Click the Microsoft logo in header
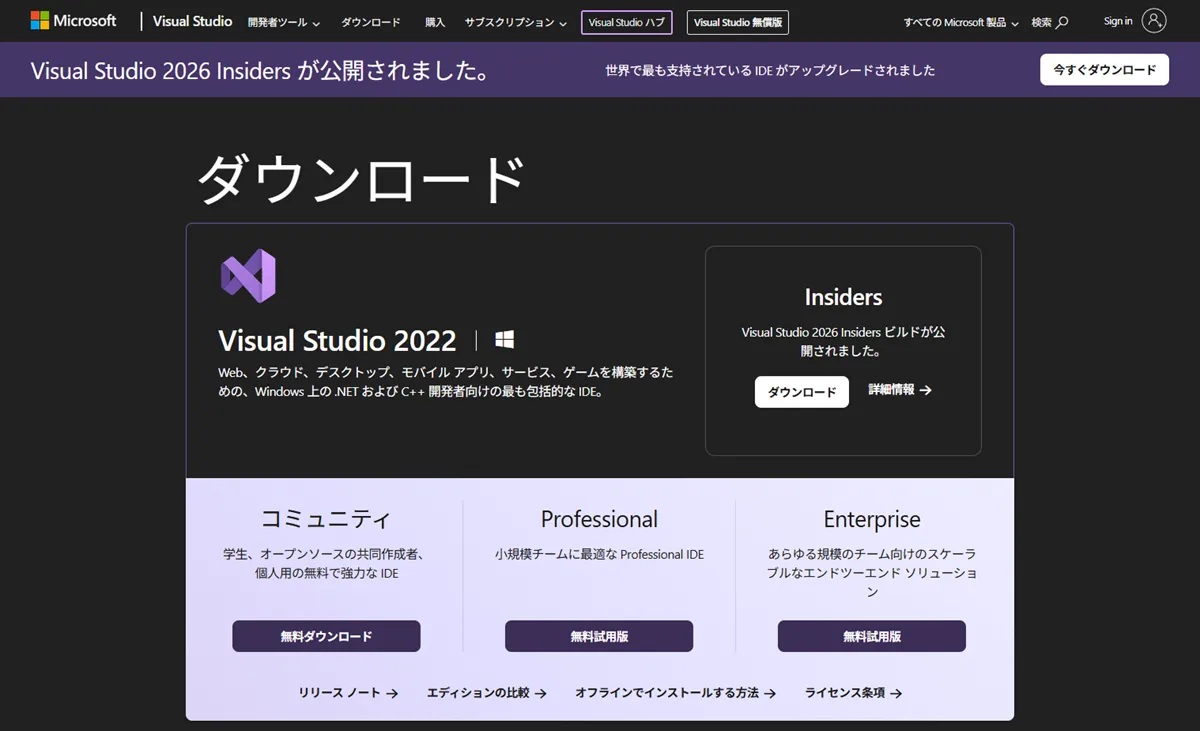The width and height of the screenshot is (1200, 731). 73,21
